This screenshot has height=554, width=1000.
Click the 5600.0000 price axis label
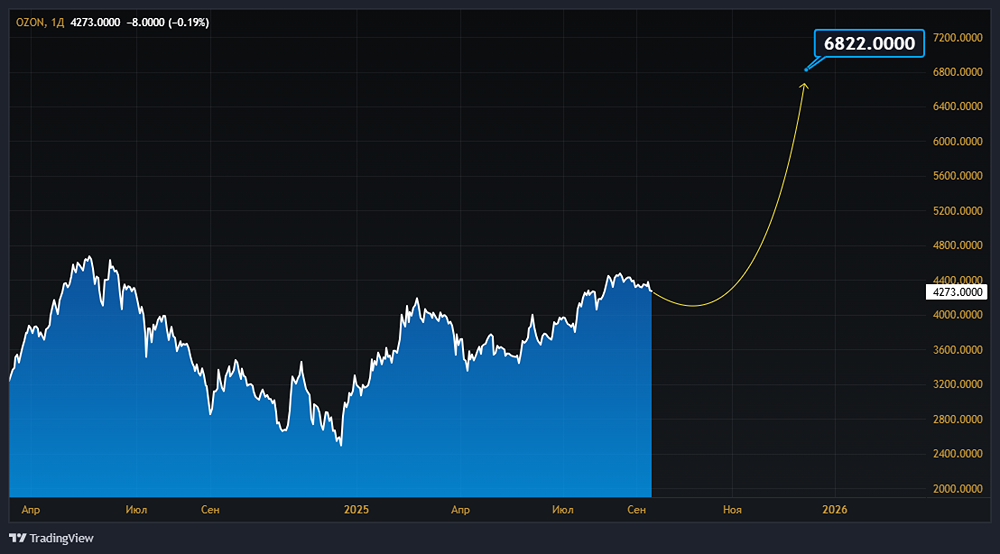click(x=957, y=176)
